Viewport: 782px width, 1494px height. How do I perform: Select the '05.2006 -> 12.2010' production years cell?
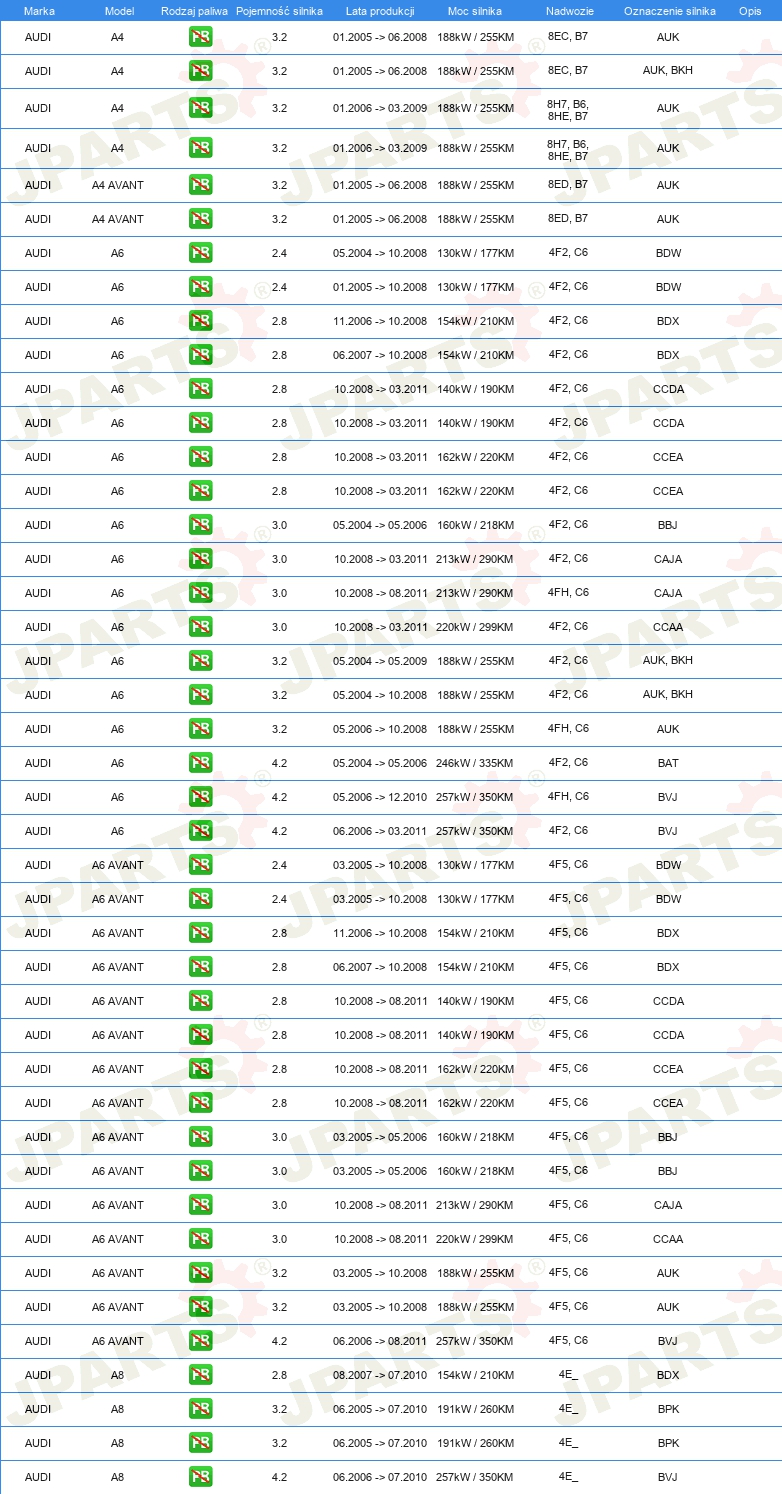380,797
